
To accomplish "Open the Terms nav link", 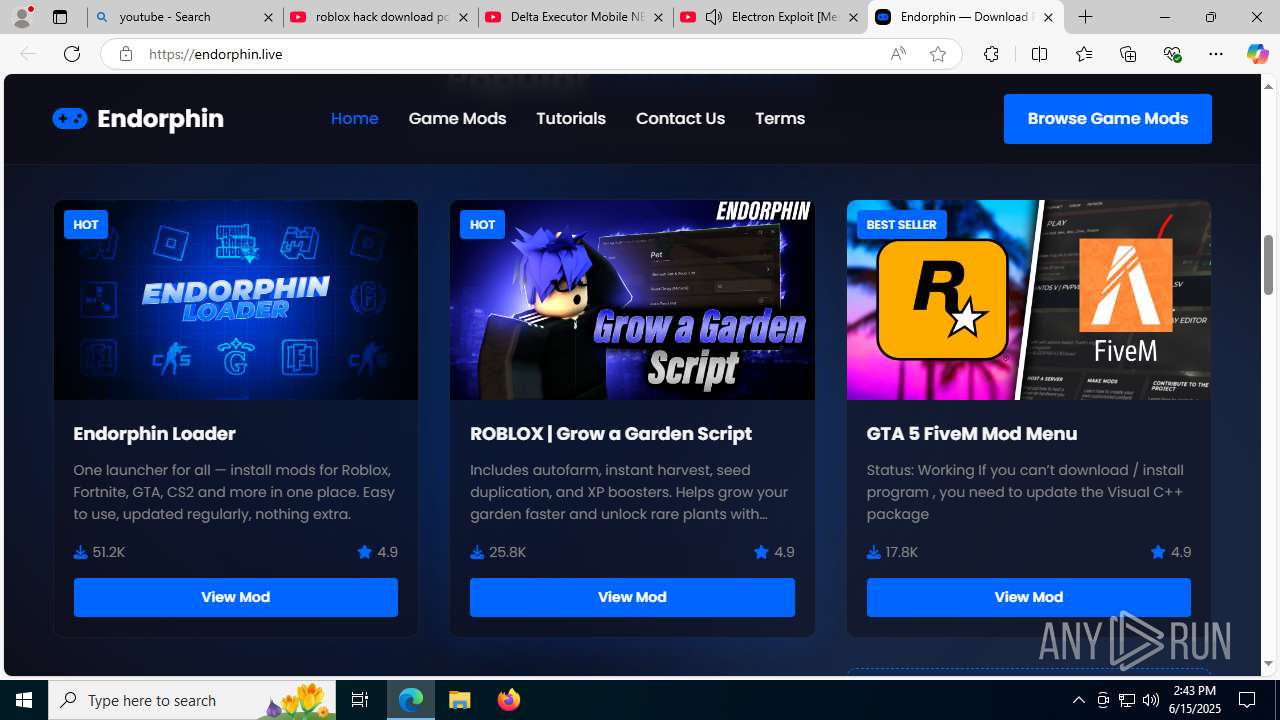I will [x=780, y=118].
